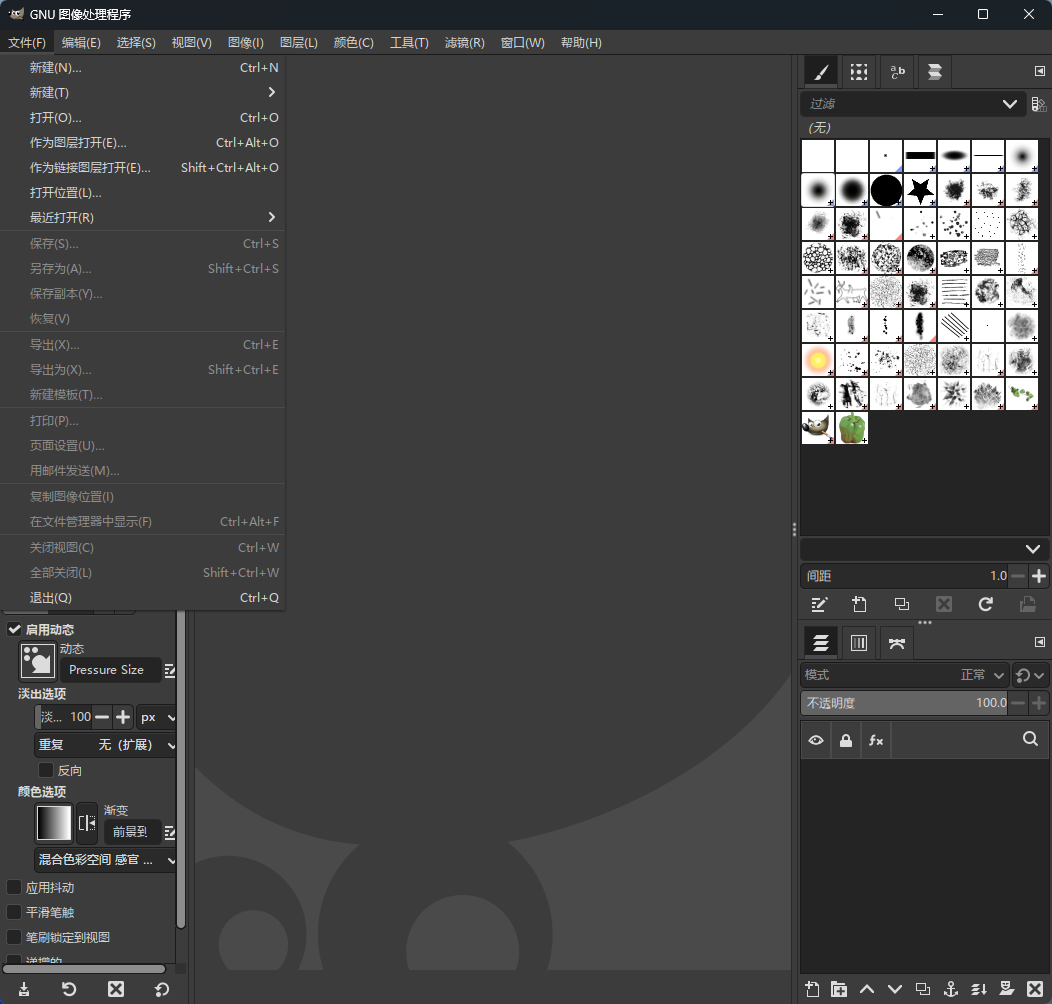Open the 滤镜(R) menu
1052x1004 pixels.
(464, 42)
